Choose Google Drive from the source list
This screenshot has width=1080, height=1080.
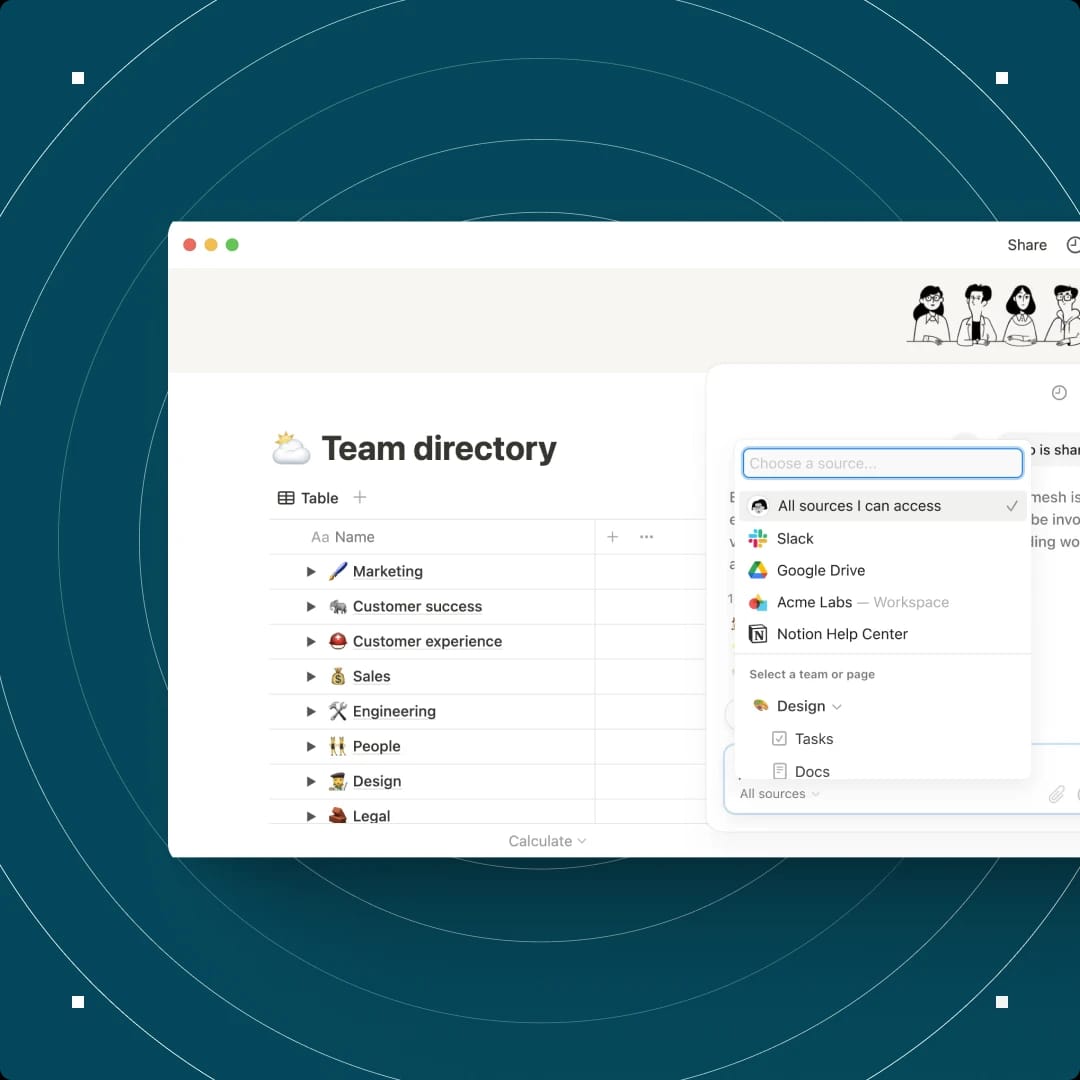[821, 570]
